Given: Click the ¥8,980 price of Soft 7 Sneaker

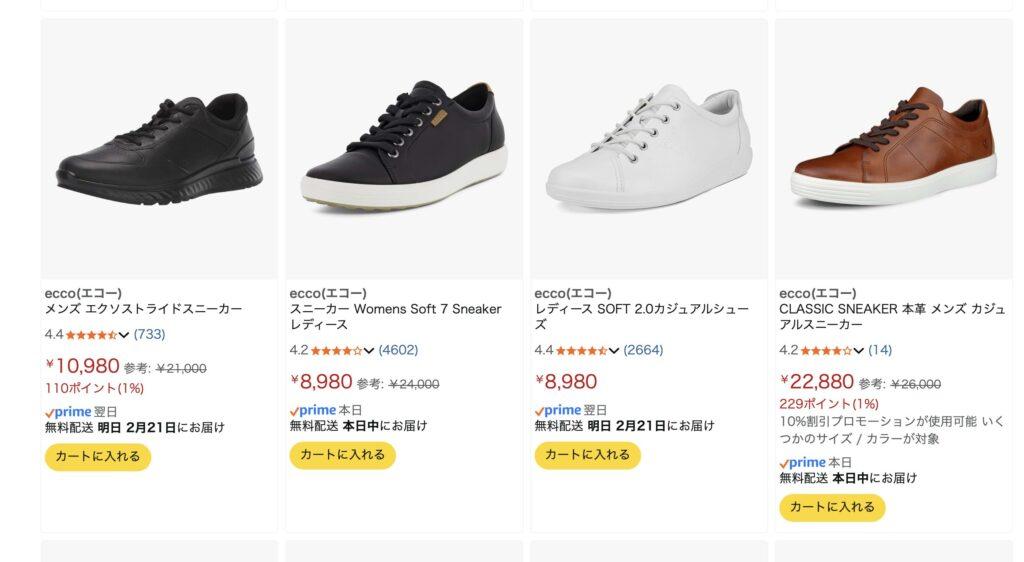Looking at the screenshot, I should [321, 382].
